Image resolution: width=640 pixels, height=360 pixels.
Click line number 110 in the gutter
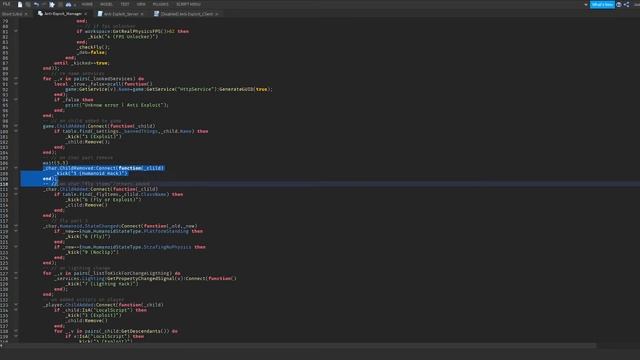click(x=5, y=184)
